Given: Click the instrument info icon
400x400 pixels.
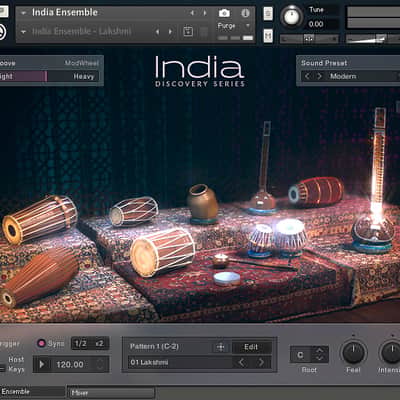Looking at the screenshot, I should click(245, 13).
